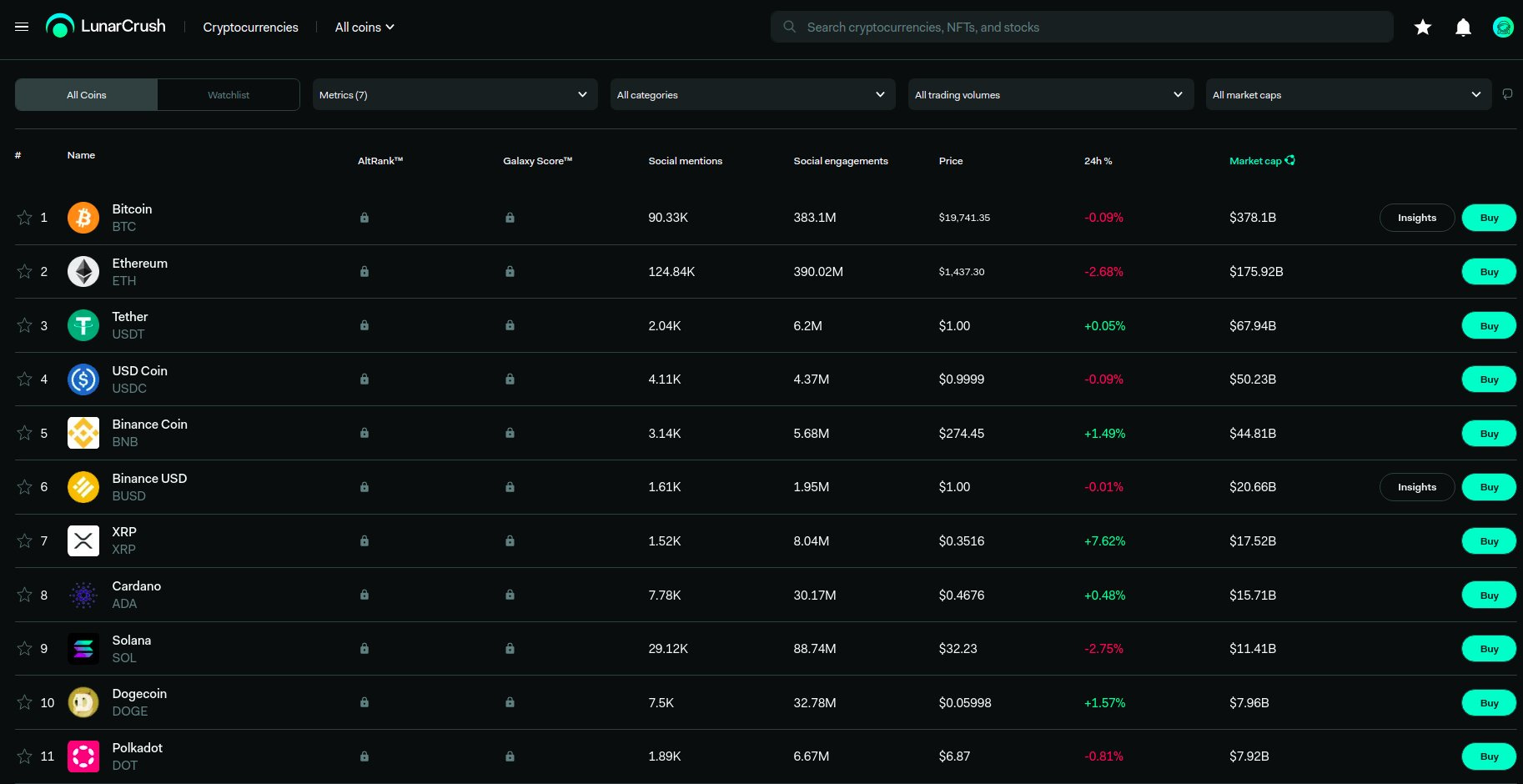Screen dimensions: 1523x784
Task: Open the hamburger menu
Action: pyautogui.click(x=22, y=27)
